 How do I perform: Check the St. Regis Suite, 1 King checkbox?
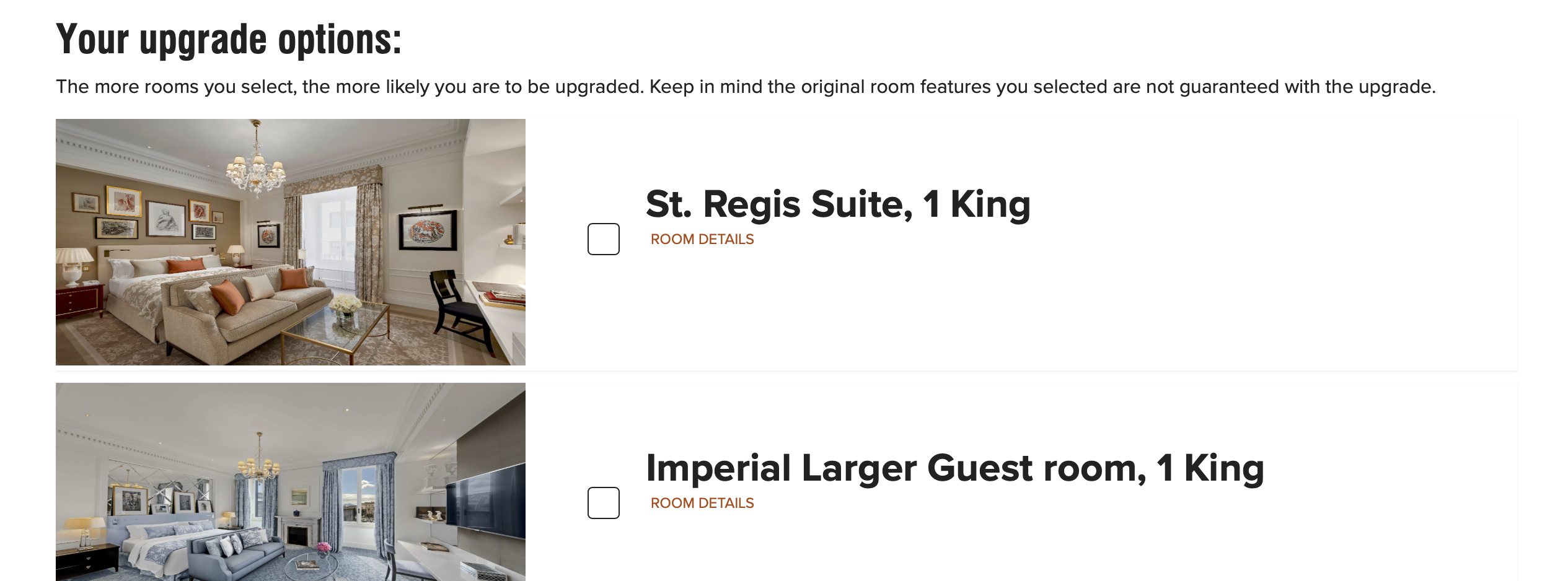(603, 239)
